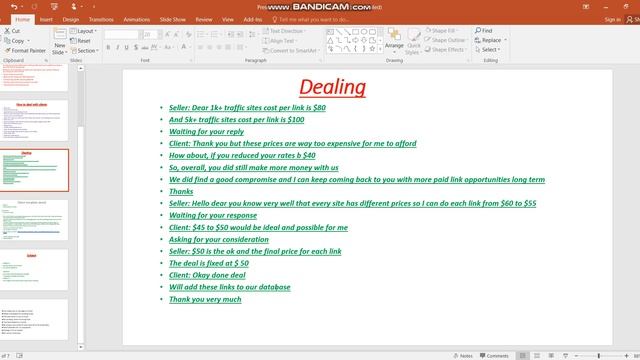Add a New Slide
Screen dimensions: 640x360
click(60, 42)
